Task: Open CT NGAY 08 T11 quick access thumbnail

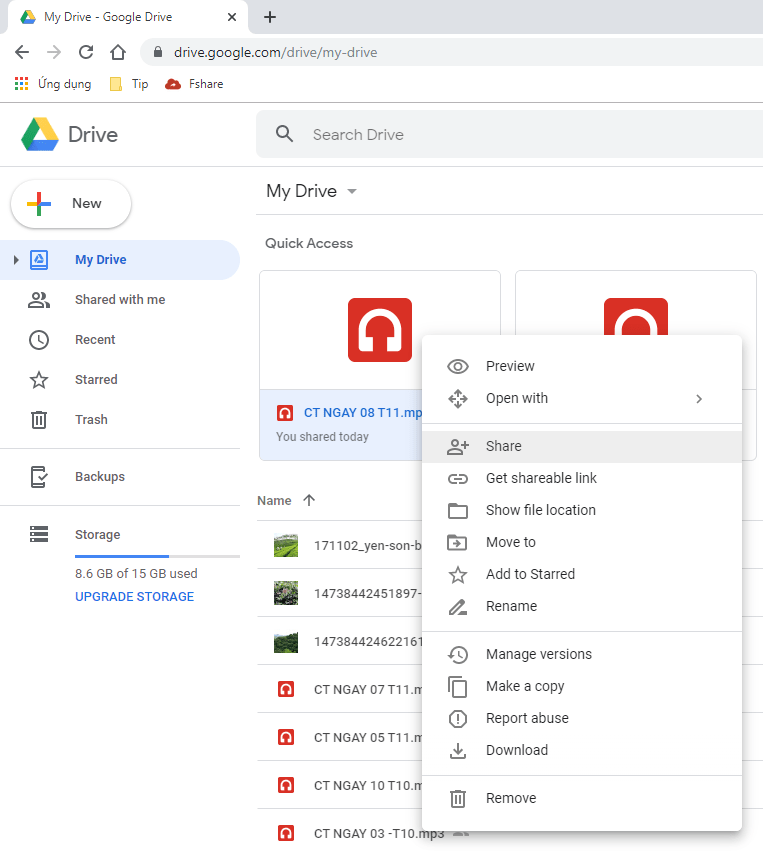Action: point(379,330)
